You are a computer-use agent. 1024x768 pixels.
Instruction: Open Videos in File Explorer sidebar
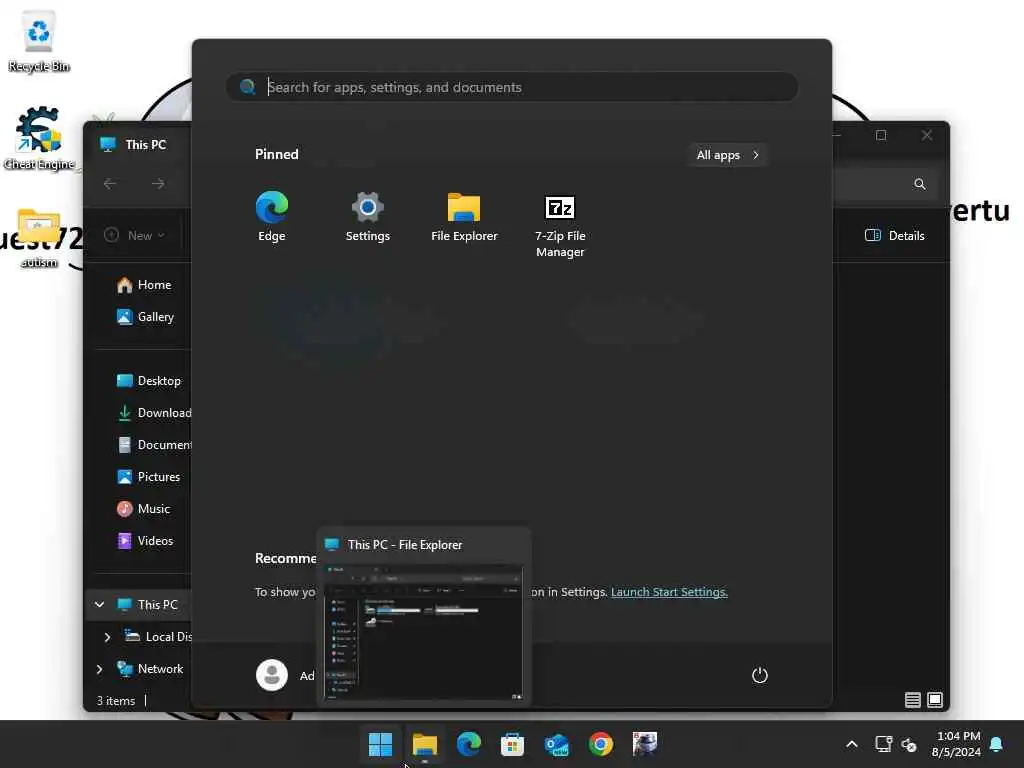[x=145, y=541]
